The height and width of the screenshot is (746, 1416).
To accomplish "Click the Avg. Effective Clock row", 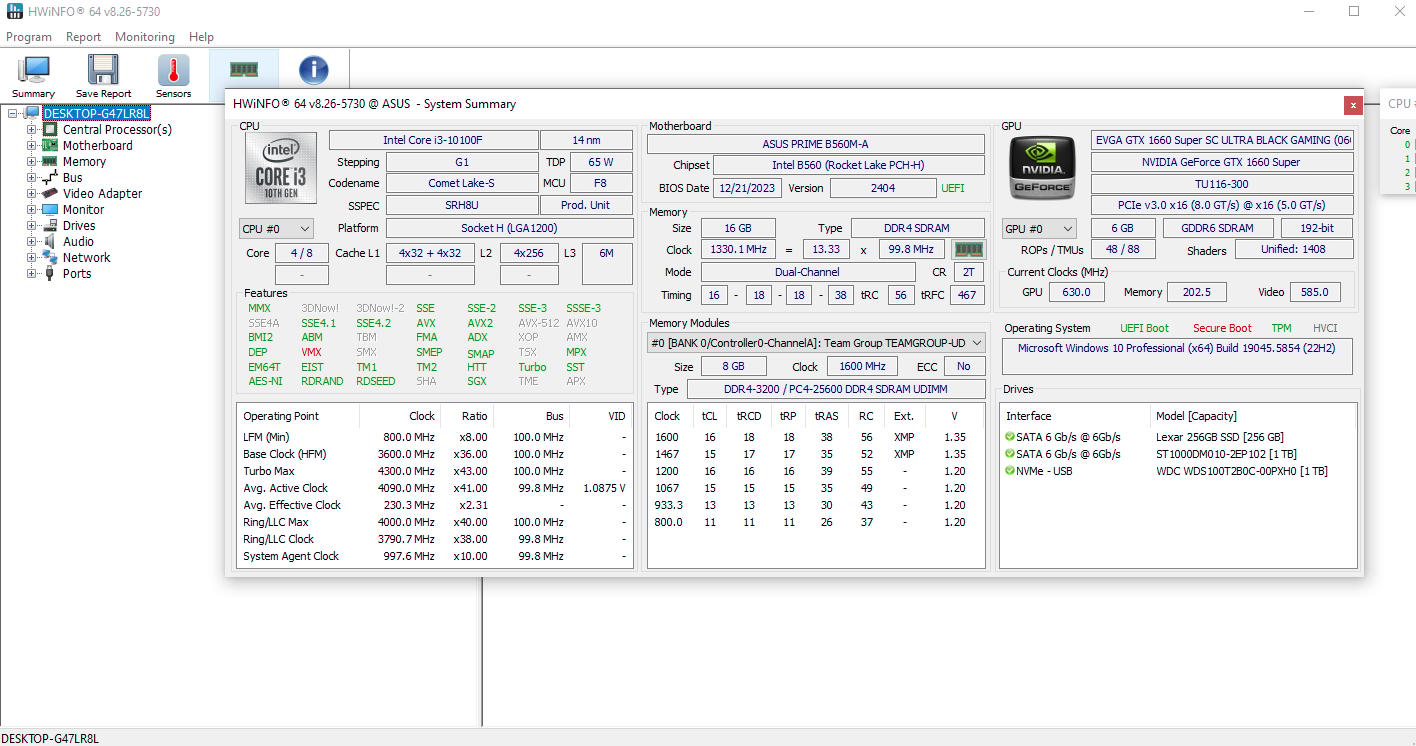I will 434,505.
